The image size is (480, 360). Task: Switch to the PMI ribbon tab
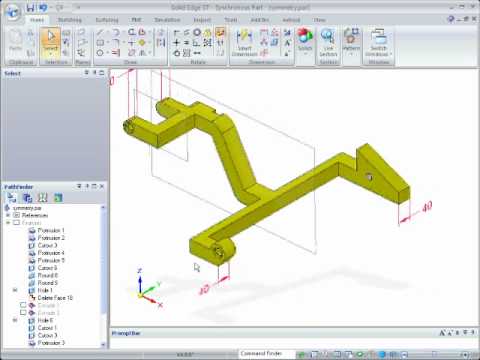(x=136, y=20)
